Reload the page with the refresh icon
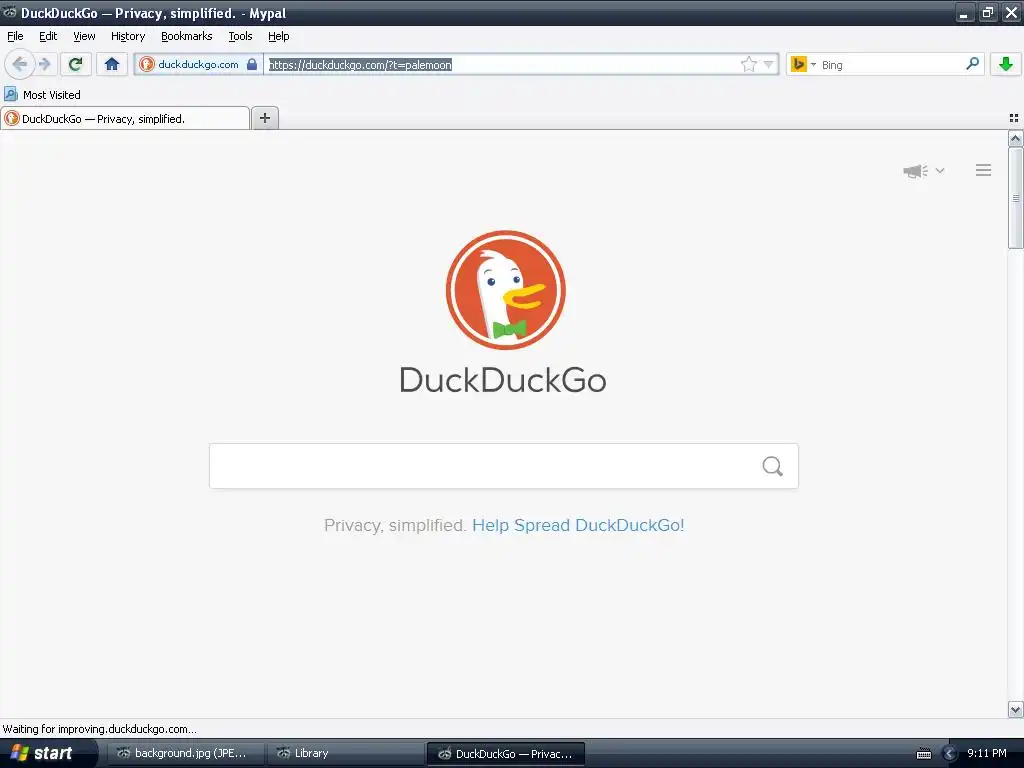Image resolution: width=1024 pixels, height=768 pixels. pos(76,64)
